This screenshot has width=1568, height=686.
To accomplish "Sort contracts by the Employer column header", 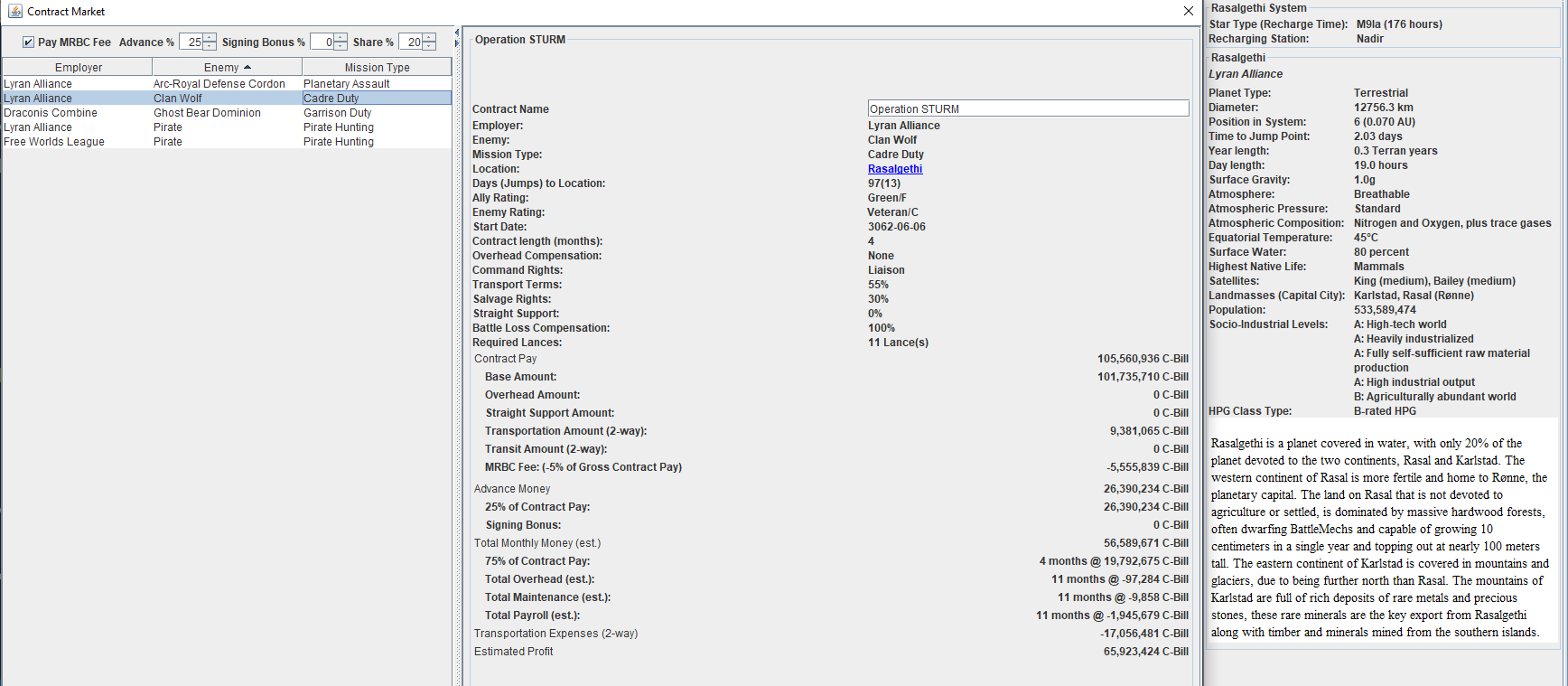I will tap(78, 67).
